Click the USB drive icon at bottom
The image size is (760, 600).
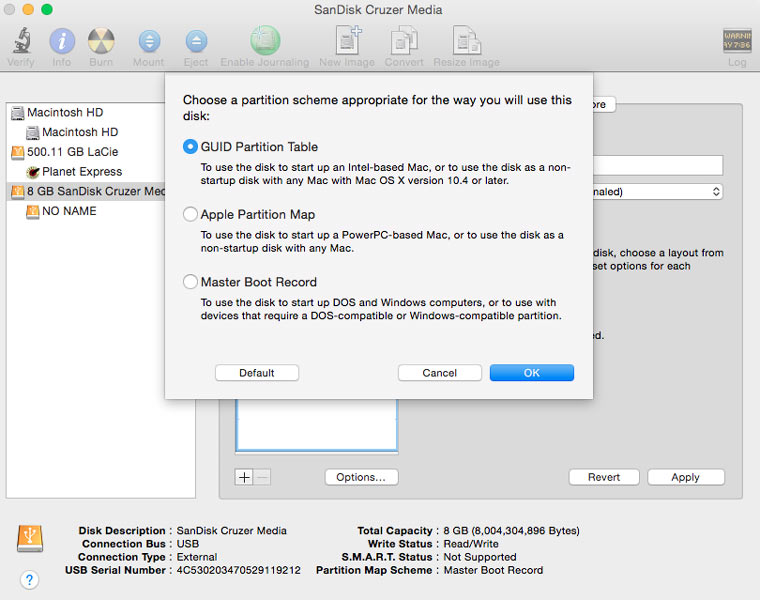tap(30, 538)
